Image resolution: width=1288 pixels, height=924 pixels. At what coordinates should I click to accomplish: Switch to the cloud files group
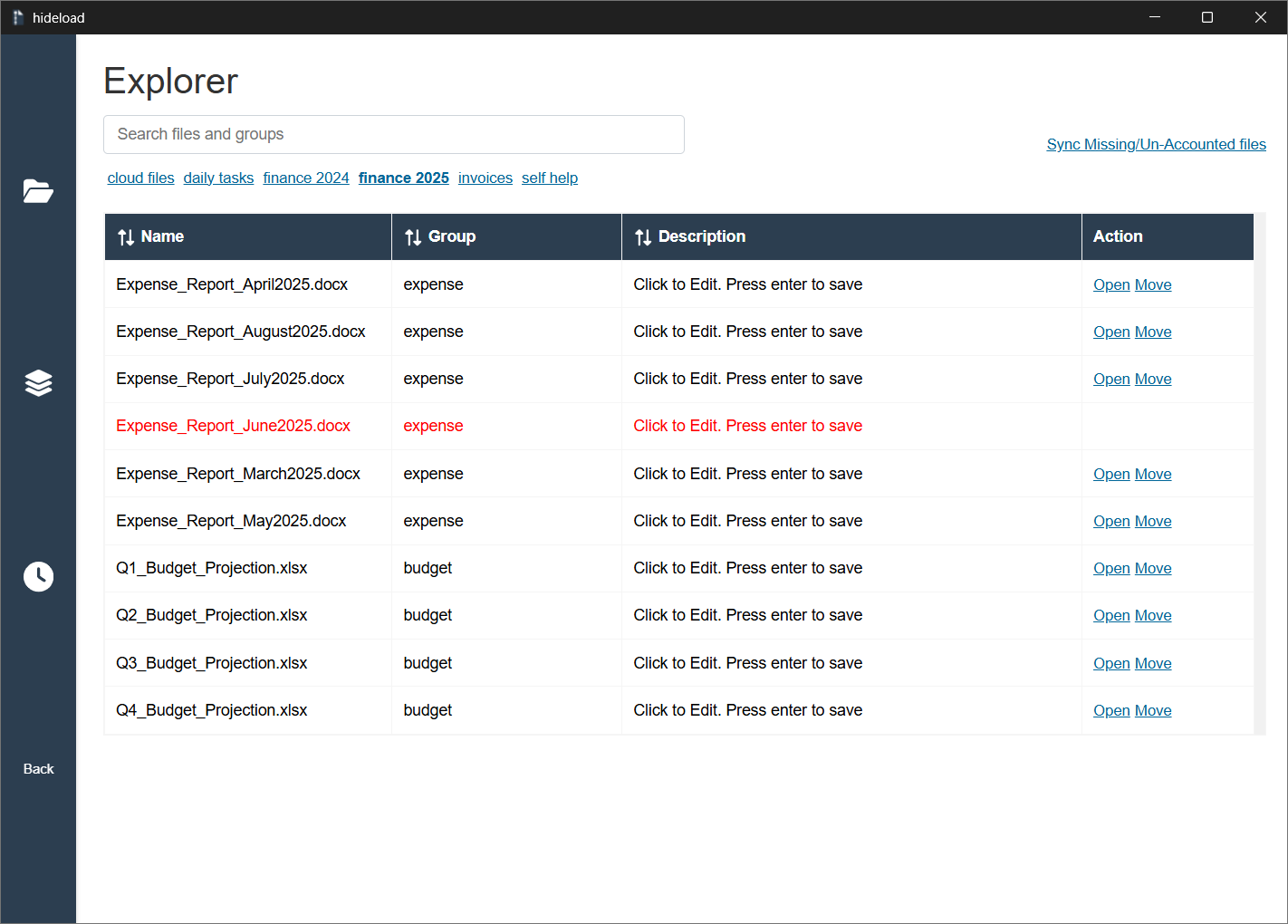[x=140, y=178]
